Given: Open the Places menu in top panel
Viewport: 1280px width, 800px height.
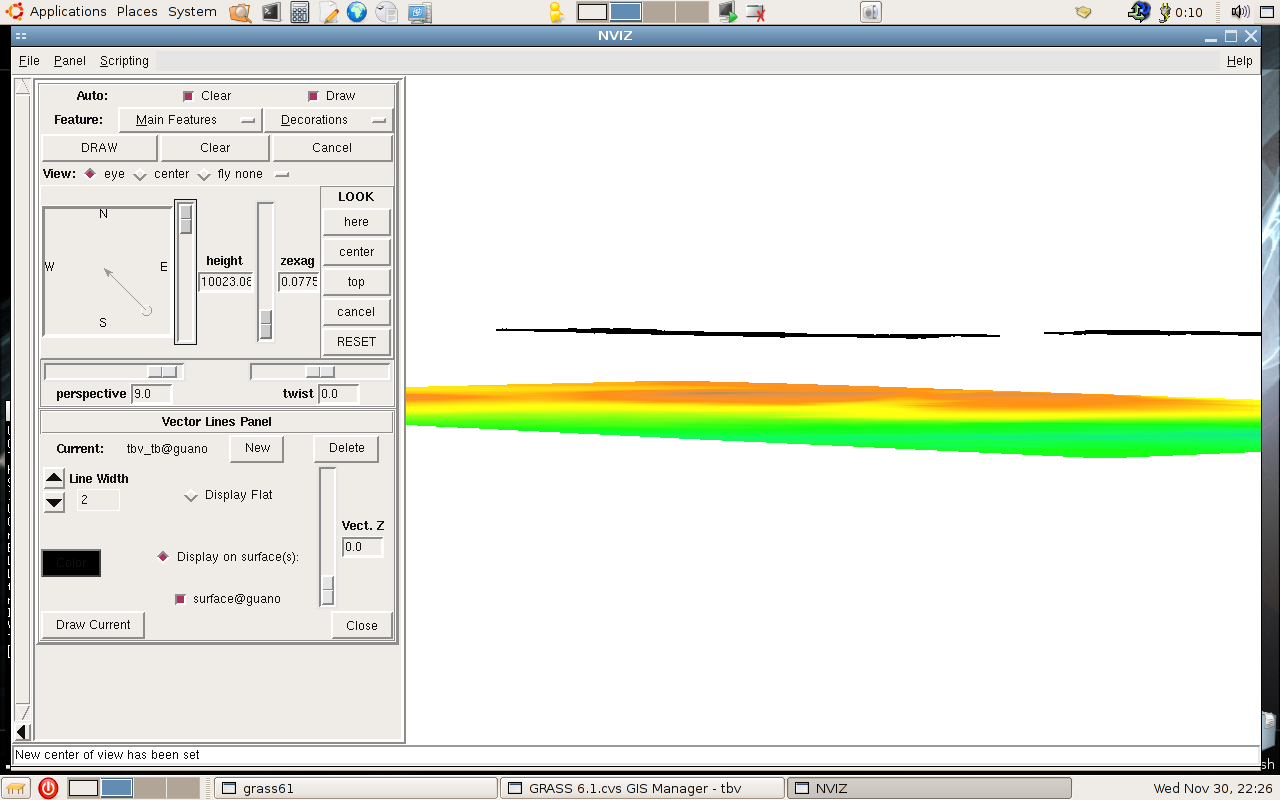Looking at the screenshot, I should 137,12.
